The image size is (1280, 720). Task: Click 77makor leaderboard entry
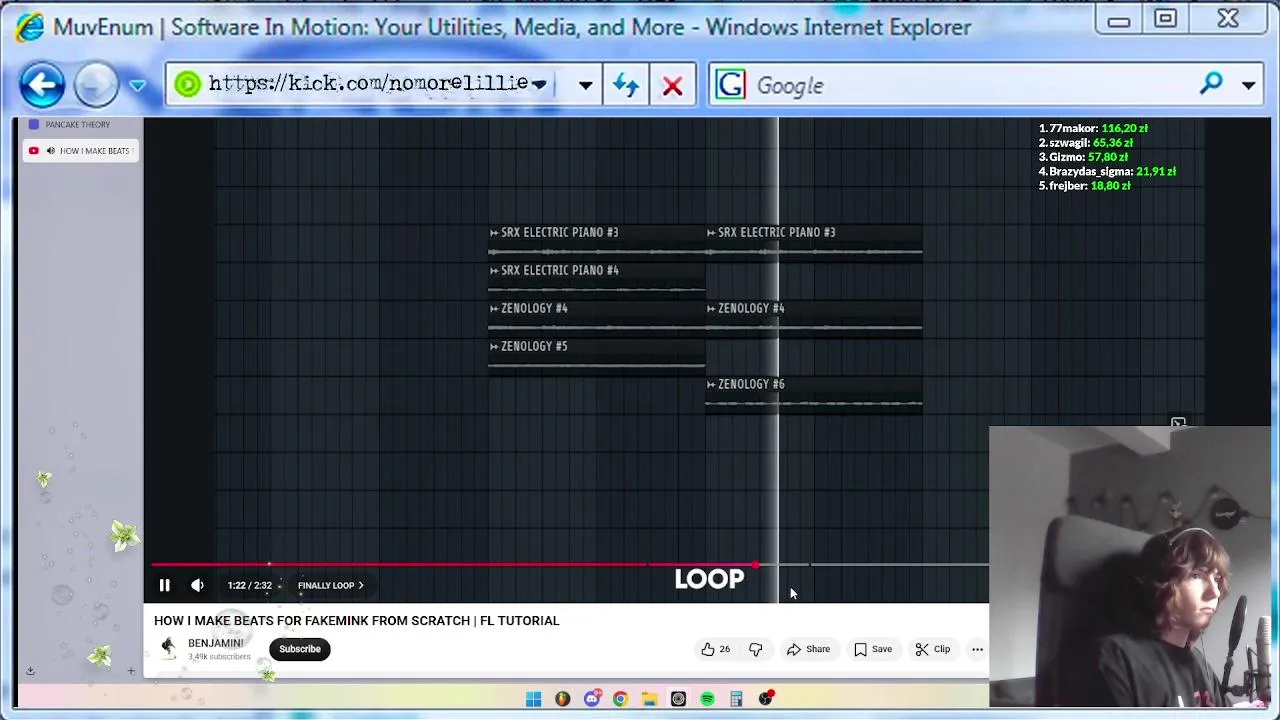[x=1093, y=128]
